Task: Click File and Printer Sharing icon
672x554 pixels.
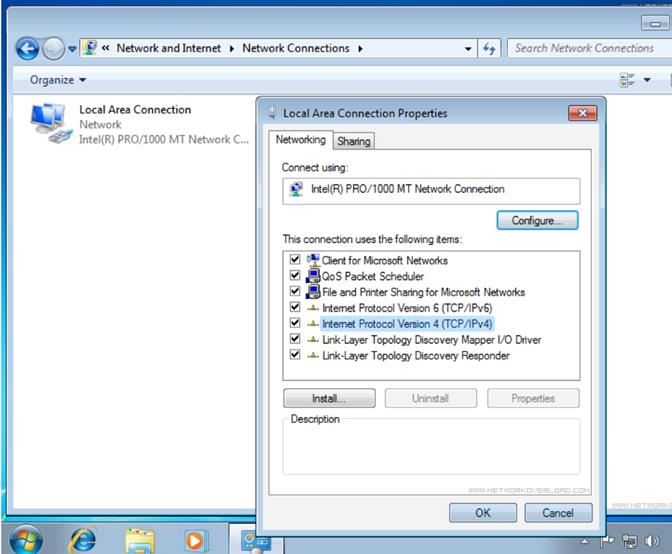Action: 313,291
